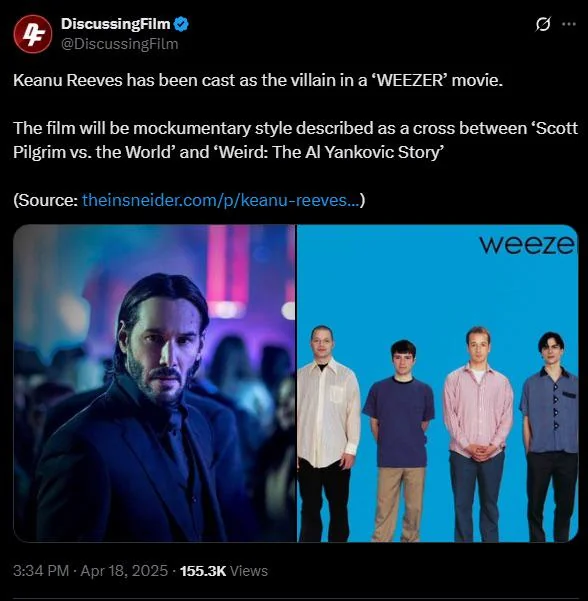Open the @DiscussingFilm handle link
Image resolution: width=588 pixels, height=601 pixels.
(x=120, y=44)
